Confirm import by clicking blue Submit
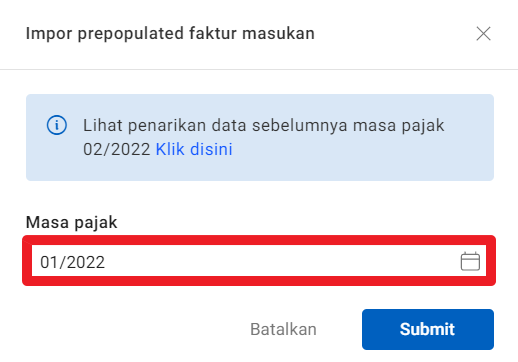The height and width of the screenshot is (362, 518). 428,329
